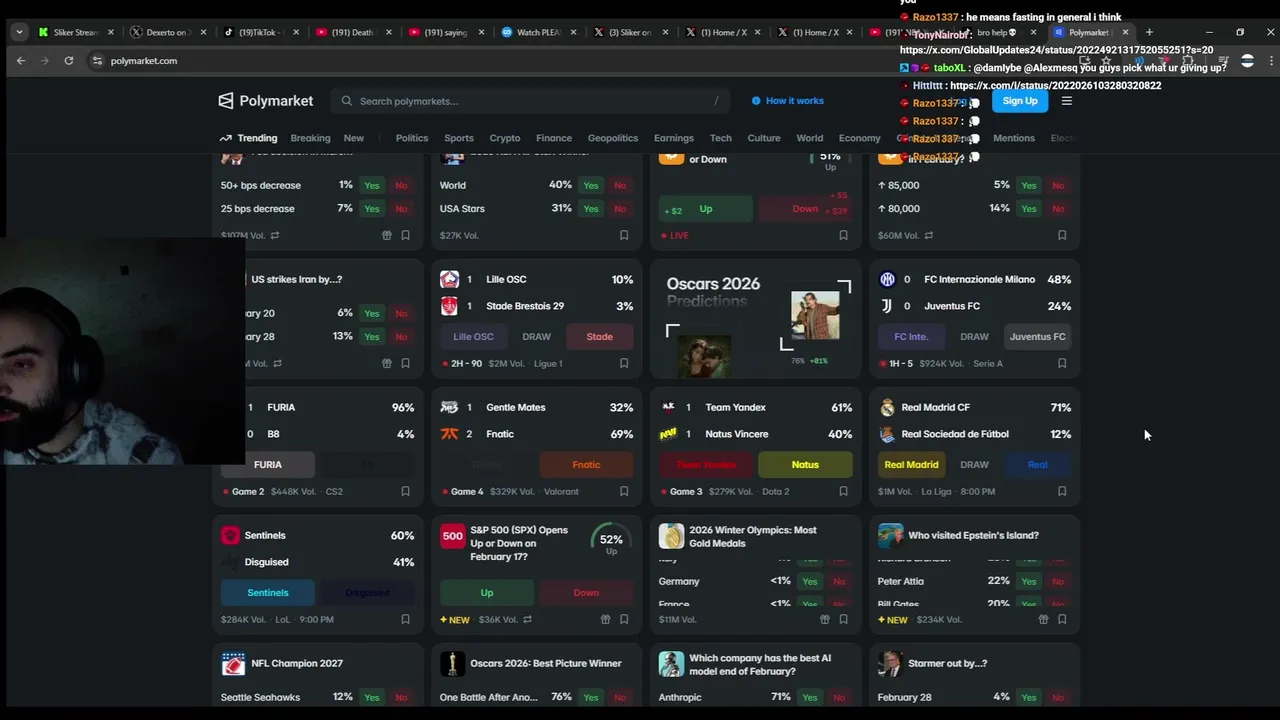Click Yes for World at 40%
Viewport: 1280px width, 720px height.
coord(591,185)
